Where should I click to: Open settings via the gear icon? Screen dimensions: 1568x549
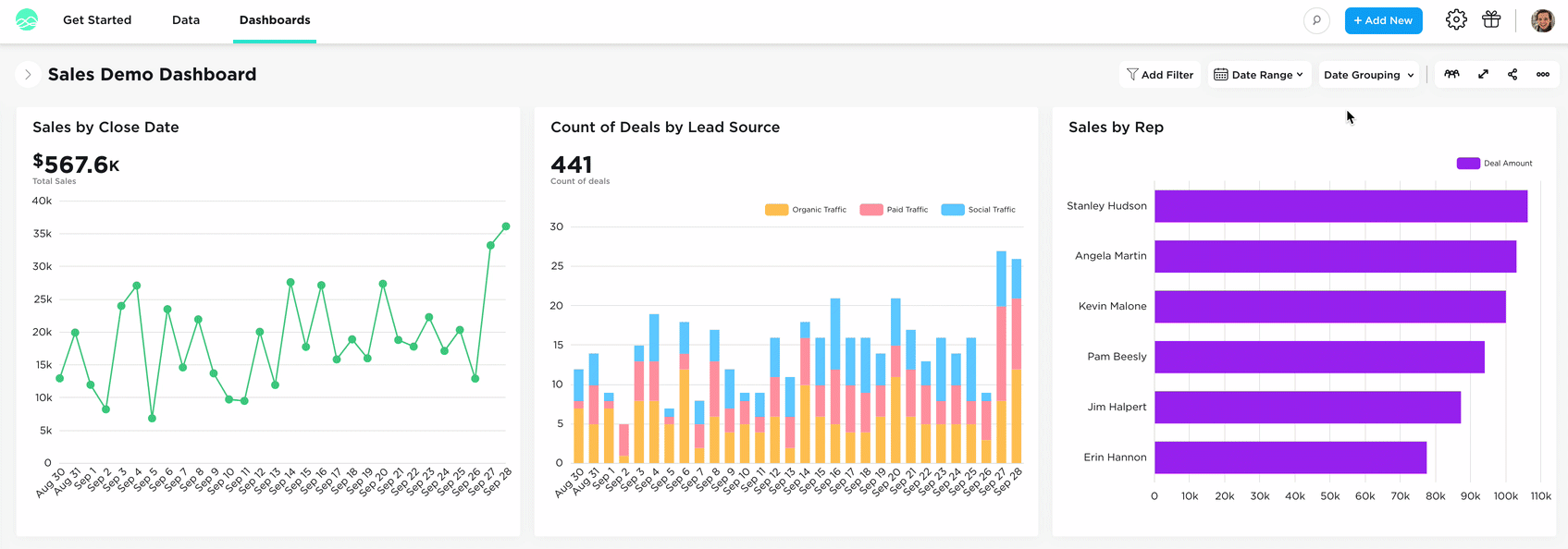click(1456, 19)
